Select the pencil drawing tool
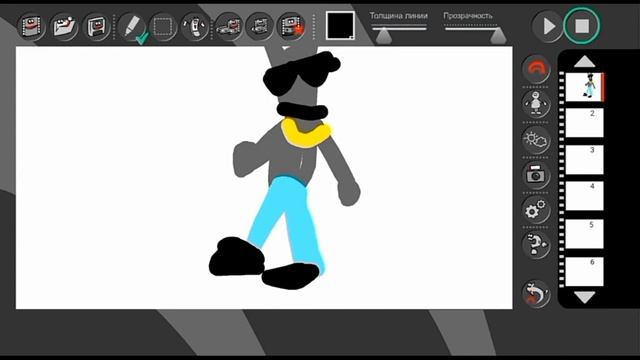The image size is (640, 360). 133,28
